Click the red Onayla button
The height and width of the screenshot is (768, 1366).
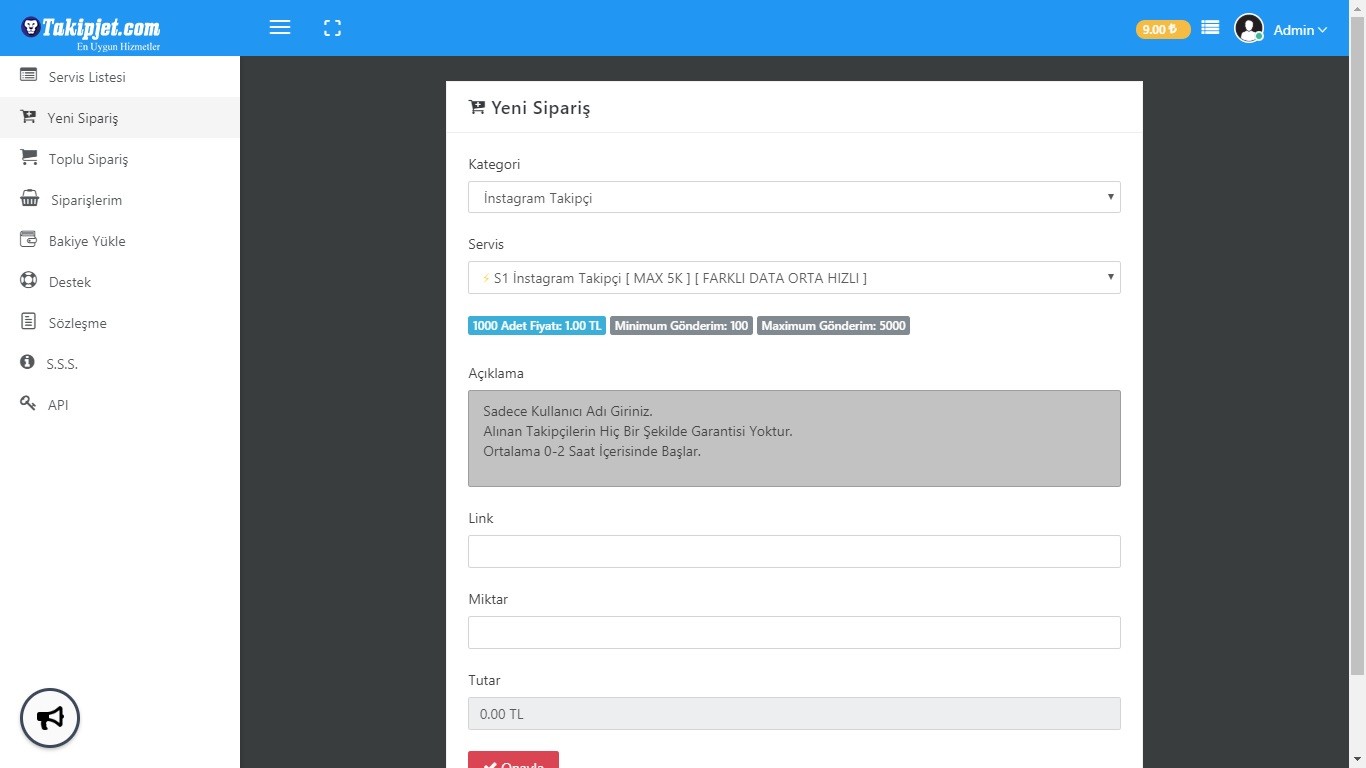pos(513,760)
